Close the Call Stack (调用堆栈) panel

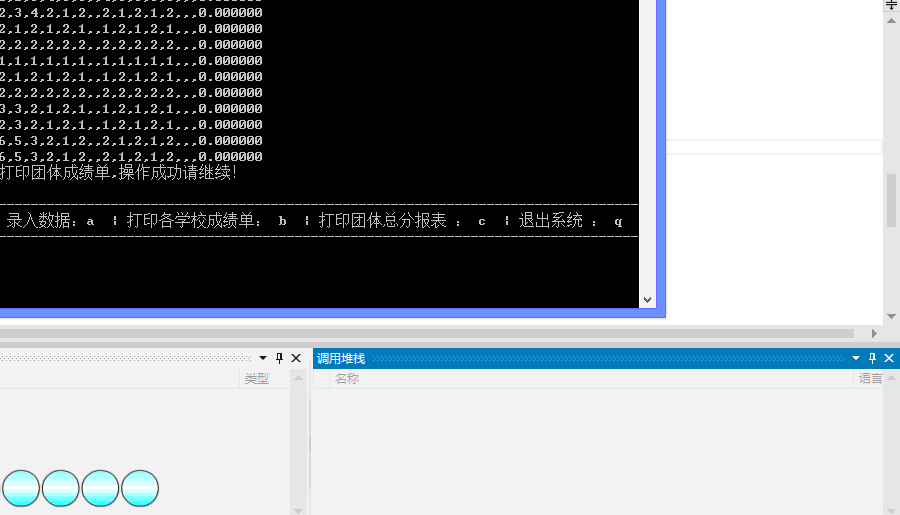tap(889, 358)
